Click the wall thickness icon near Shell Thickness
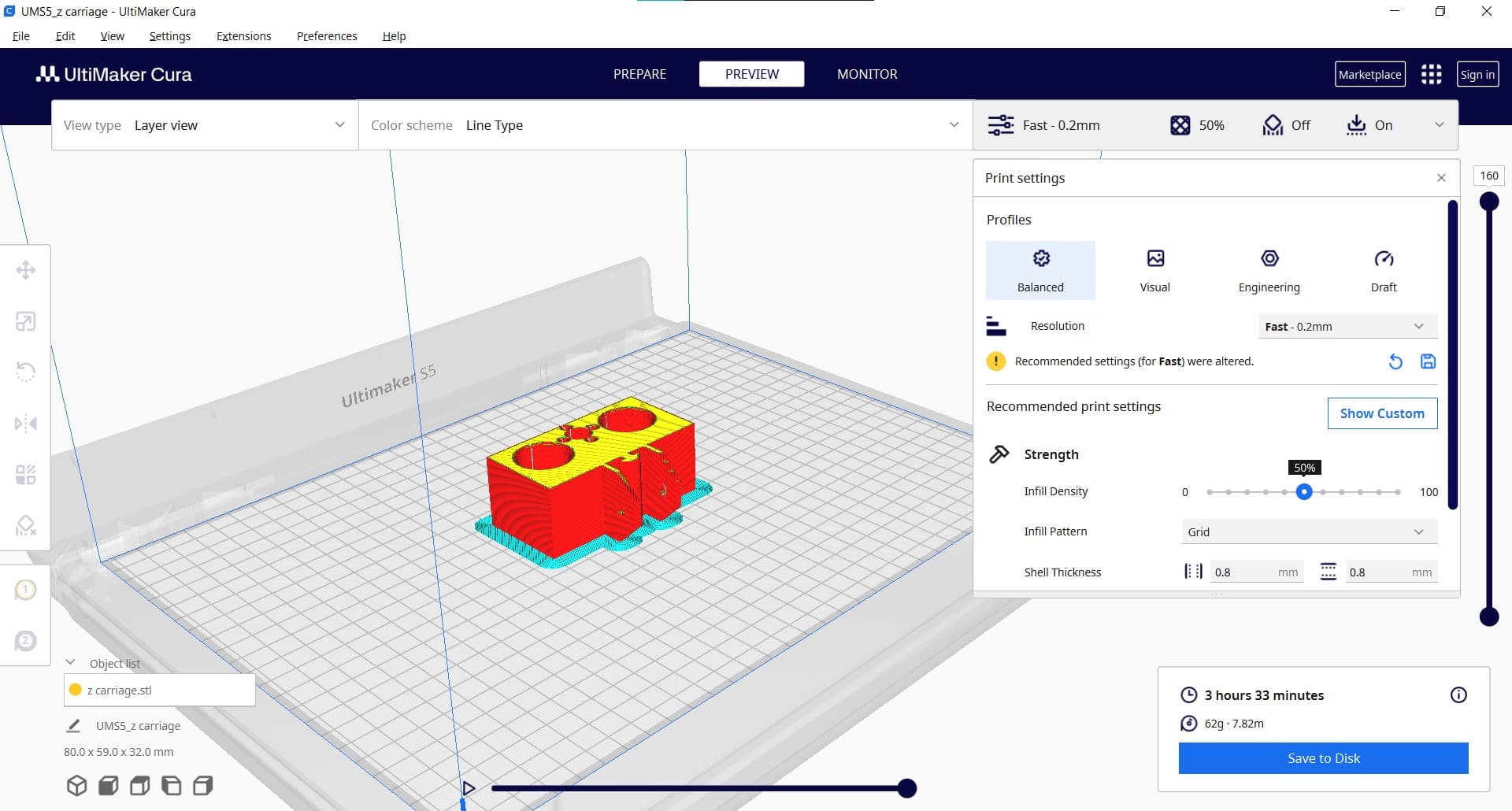This screenshot has width=1512, height=811. click(x=1193, y=572)
